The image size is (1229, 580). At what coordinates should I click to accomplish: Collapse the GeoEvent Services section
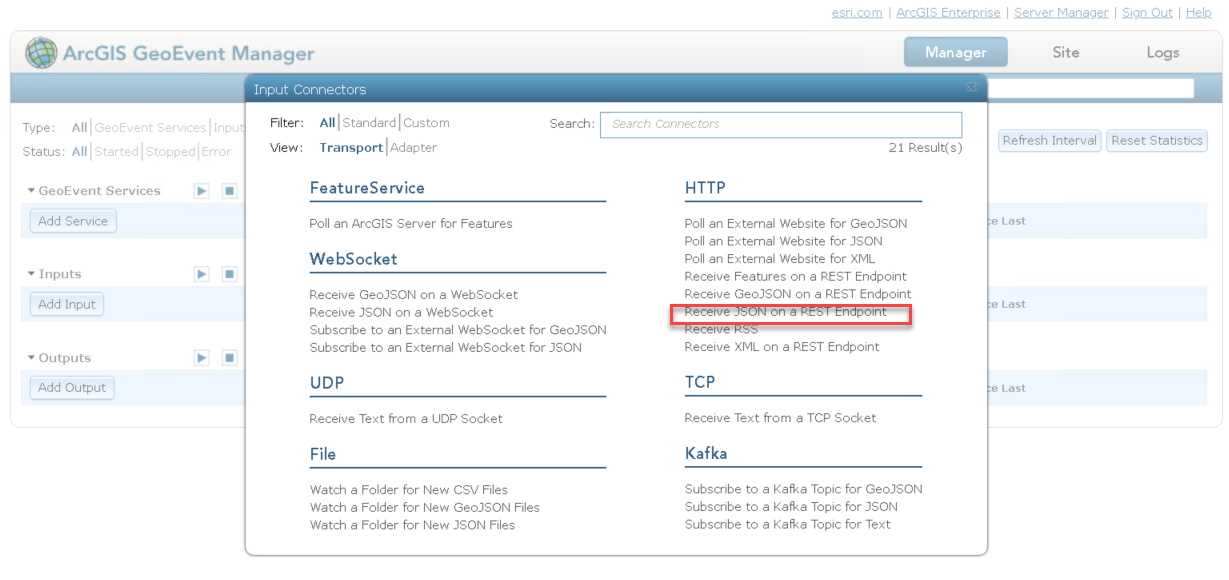click(31, 190)
